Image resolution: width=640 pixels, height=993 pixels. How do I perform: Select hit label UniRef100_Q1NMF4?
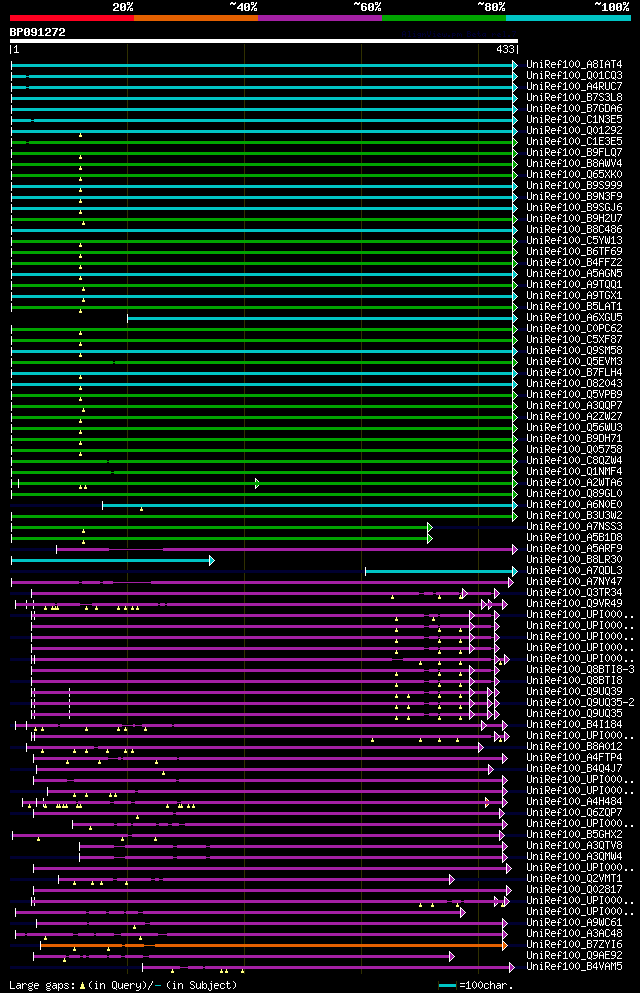coord(574,472)
